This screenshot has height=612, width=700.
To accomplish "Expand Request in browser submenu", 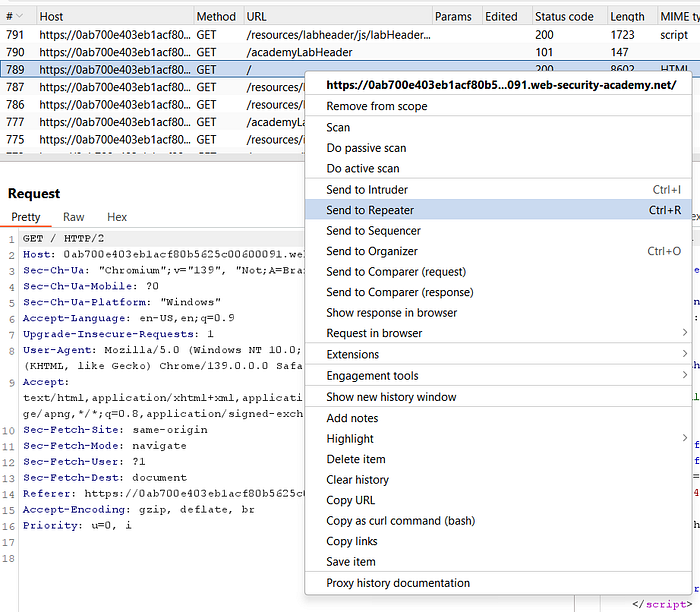I will (498, 333).
